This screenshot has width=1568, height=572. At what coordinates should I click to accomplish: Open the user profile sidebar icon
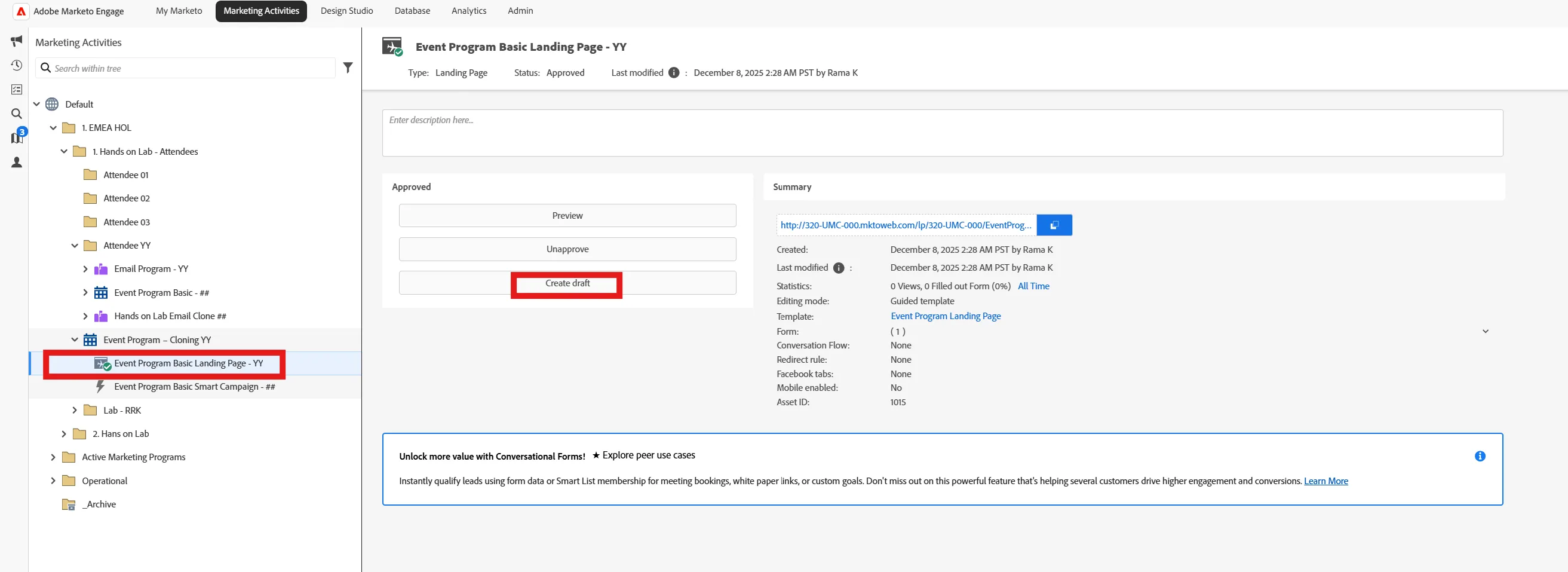(17, 162)
